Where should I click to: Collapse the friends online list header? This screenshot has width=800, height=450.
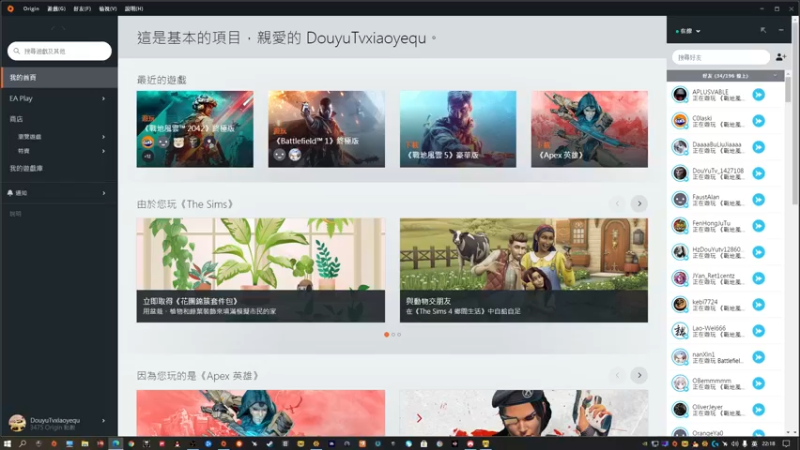click(725, 76)
